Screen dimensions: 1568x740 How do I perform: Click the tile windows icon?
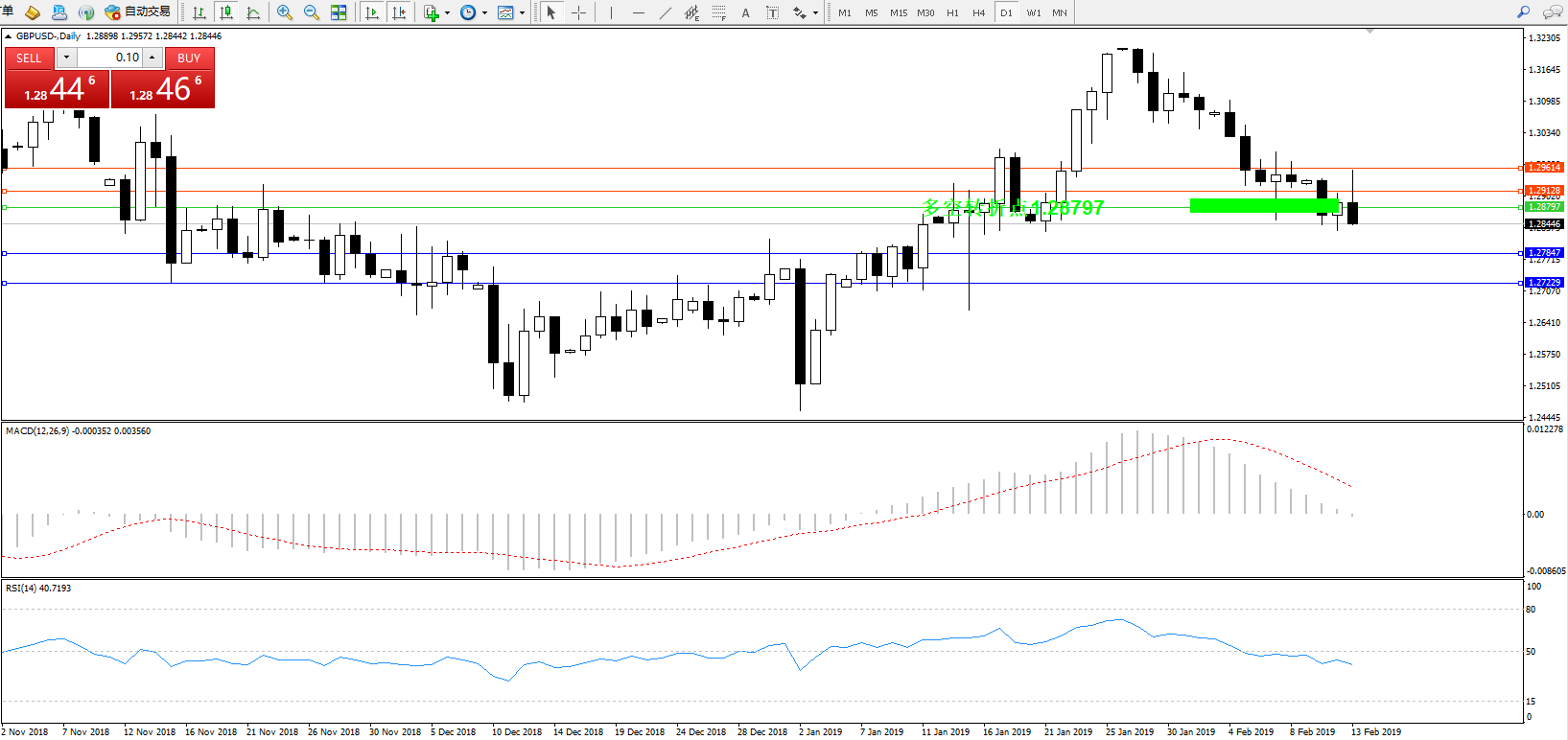pos(339,12)
